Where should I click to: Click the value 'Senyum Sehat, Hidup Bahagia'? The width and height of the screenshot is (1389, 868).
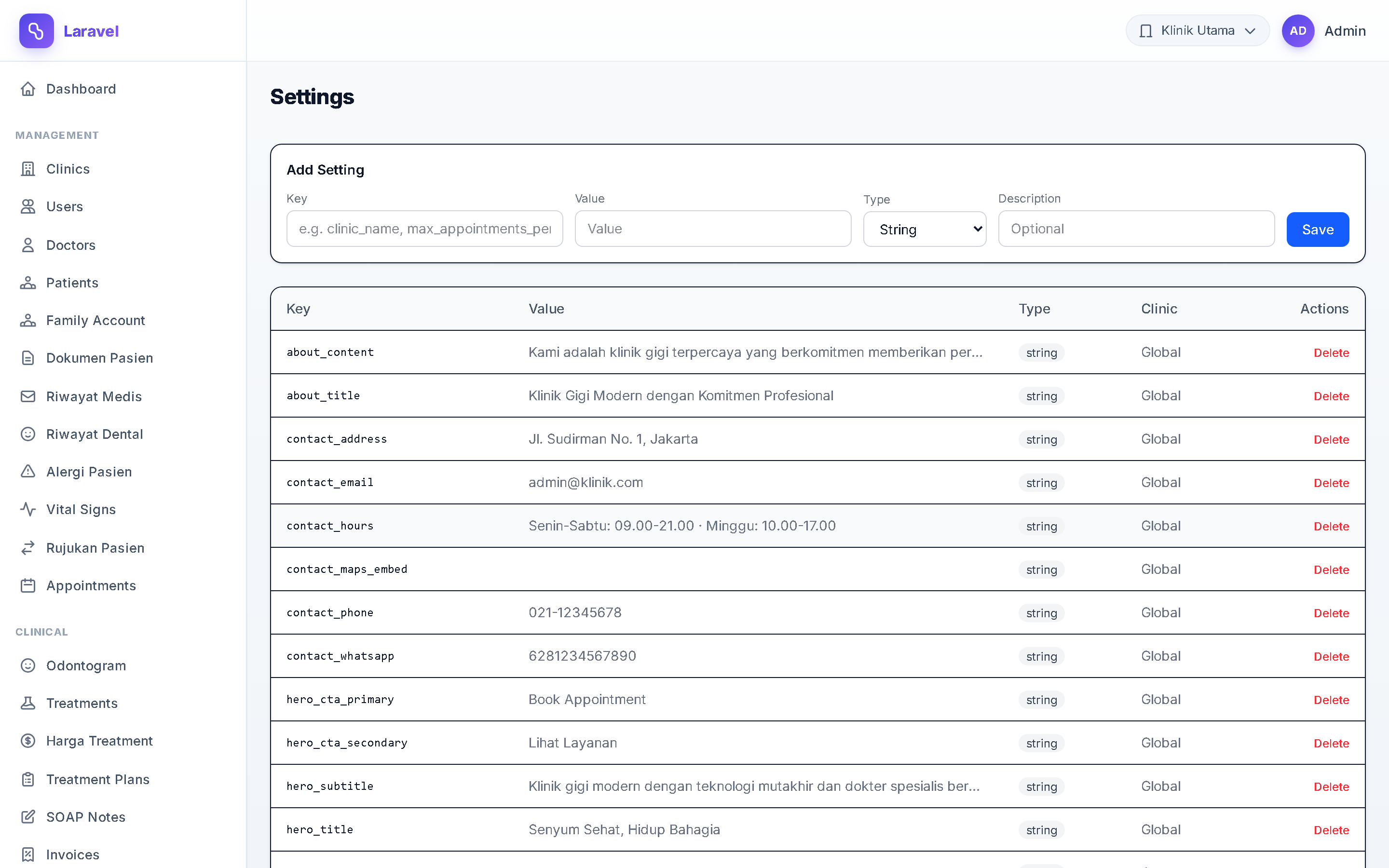624,830
